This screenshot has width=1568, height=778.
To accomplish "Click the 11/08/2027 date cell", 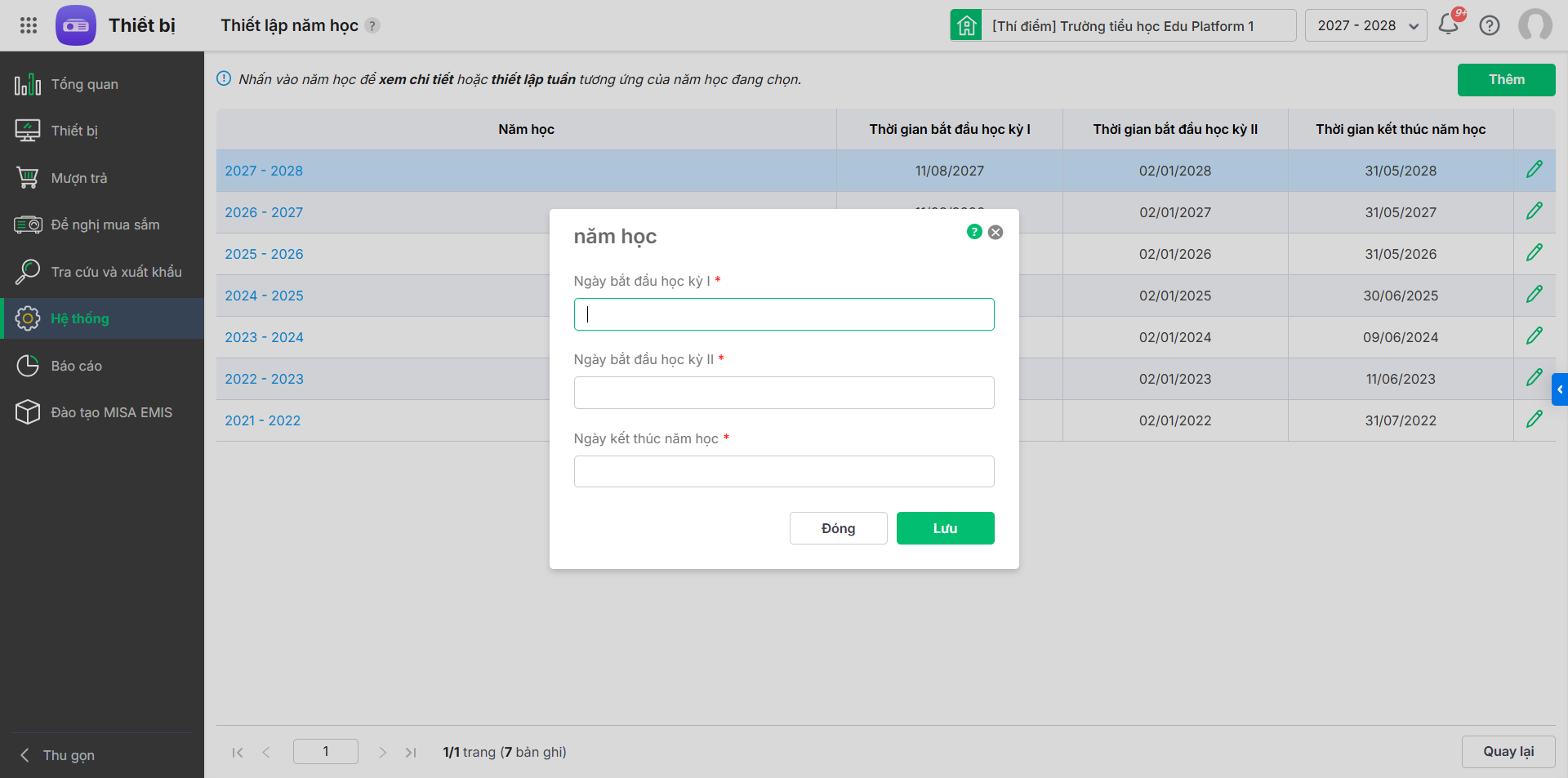I will (x=950, y=171).
